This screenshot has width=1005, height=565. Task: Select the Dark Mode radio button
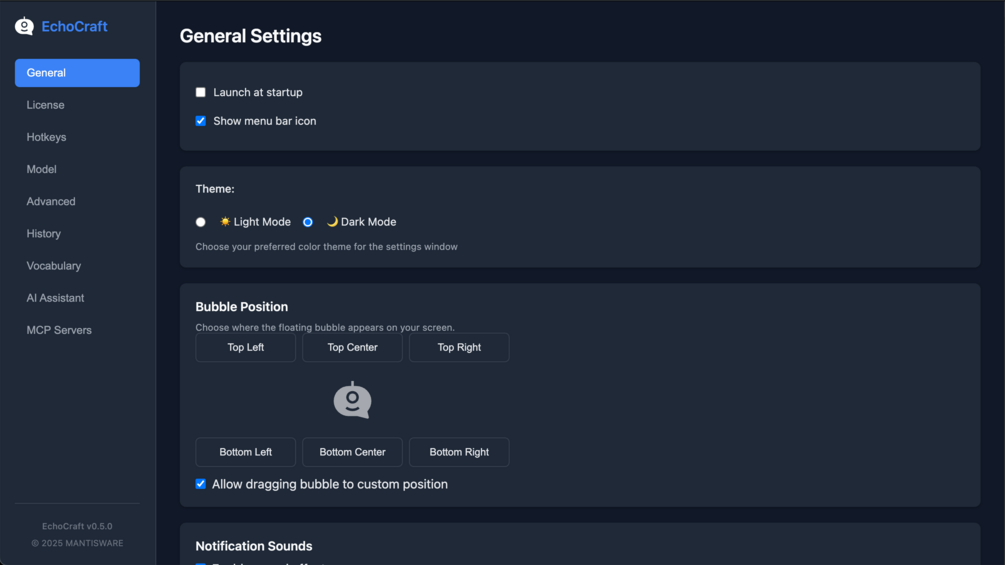click(308, 222)
